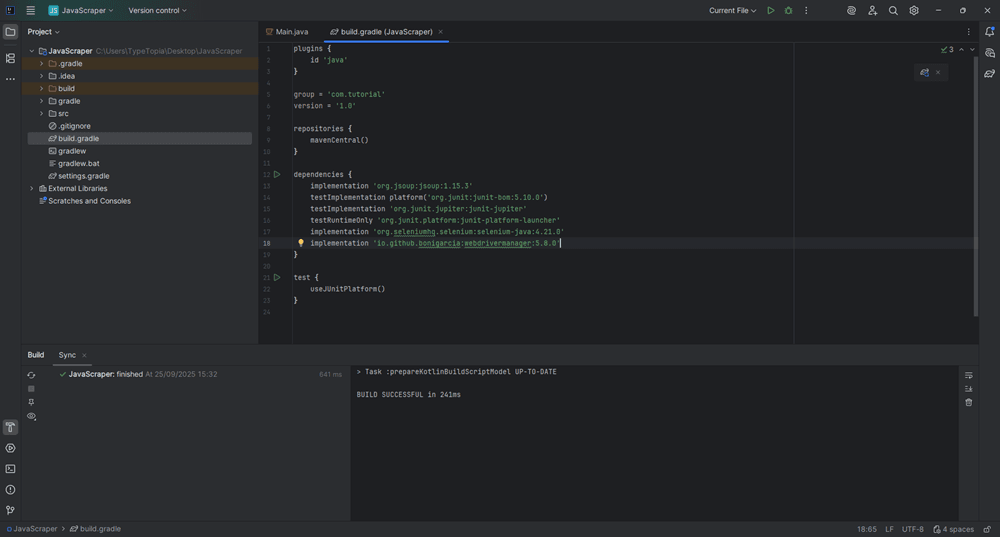Select the Sync tab in Build panel
Screen dimensions: 1000x537
[67, 355]
